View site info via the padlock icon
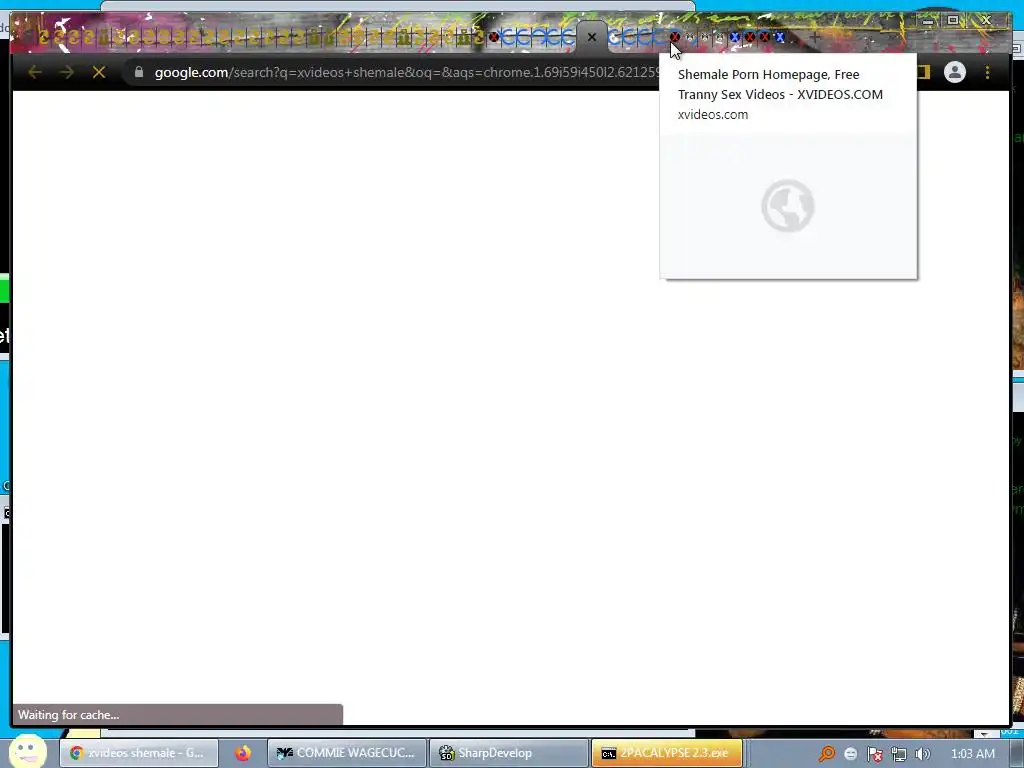 [x=138, y=72]
